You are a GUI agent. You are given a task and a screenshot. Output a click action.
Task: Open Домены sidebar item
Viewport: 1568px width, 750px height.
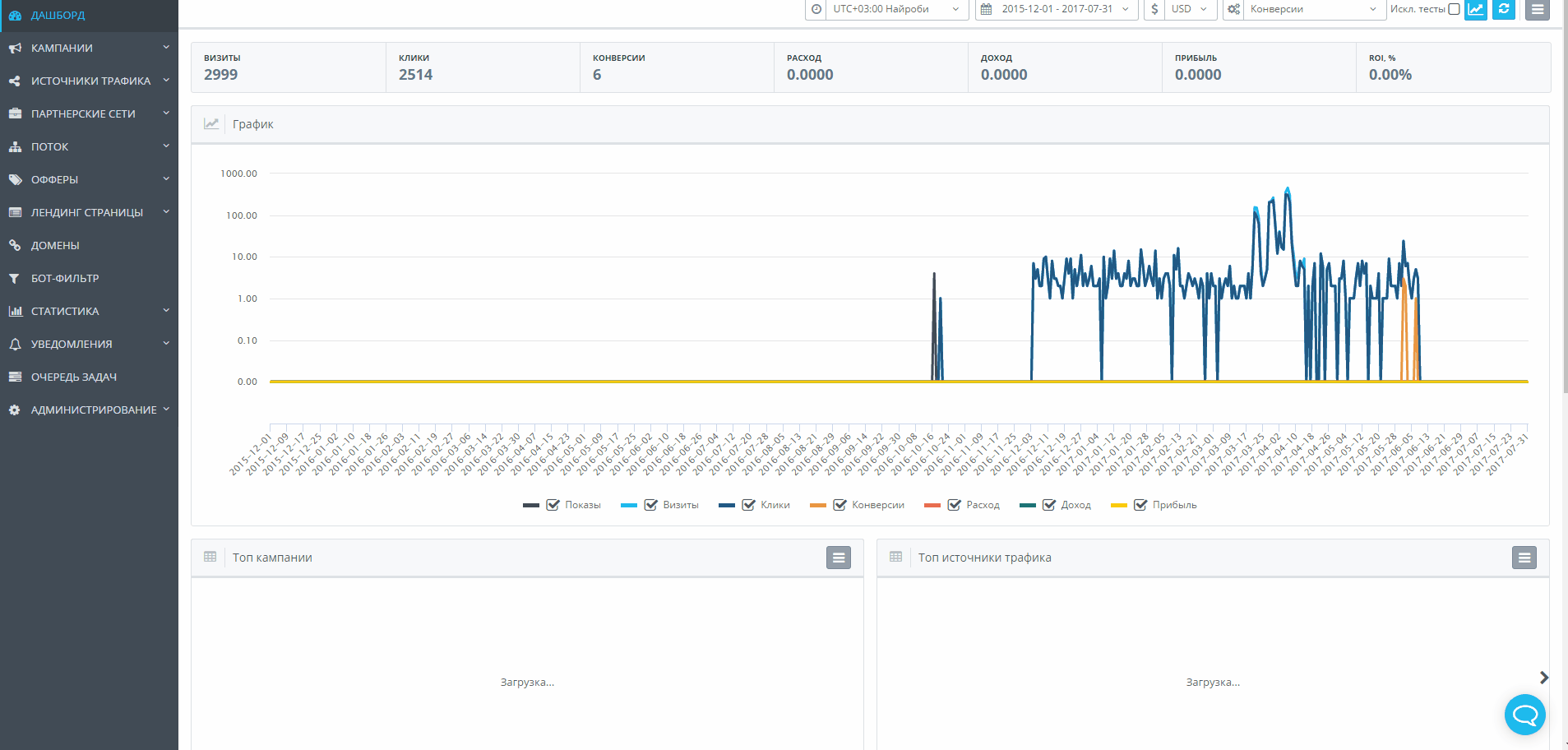click(x=89, y=245)
